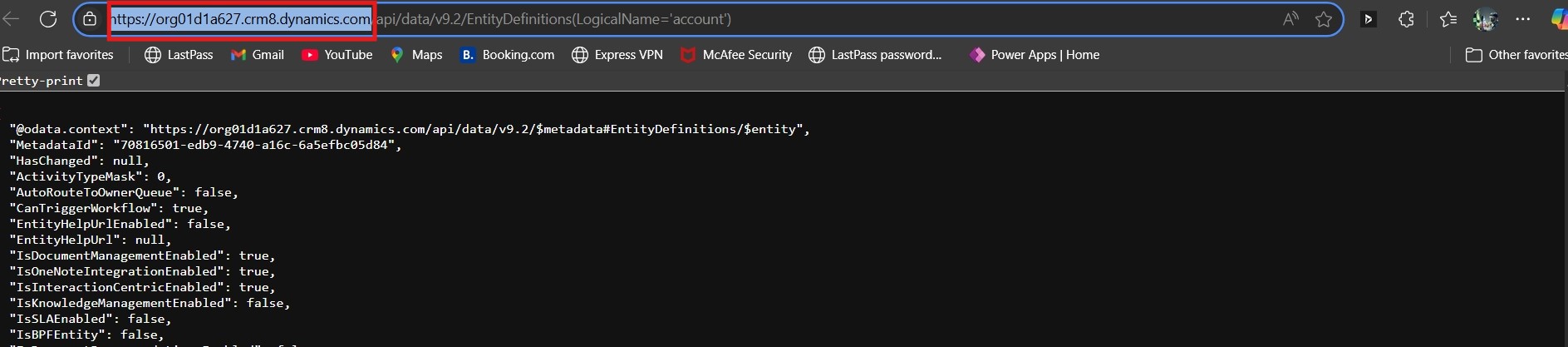Image resolution: width=1568 pixels, height=347 pixels.
Task: Add this page to favorites with the star icon
Action: click(1324, 19)
